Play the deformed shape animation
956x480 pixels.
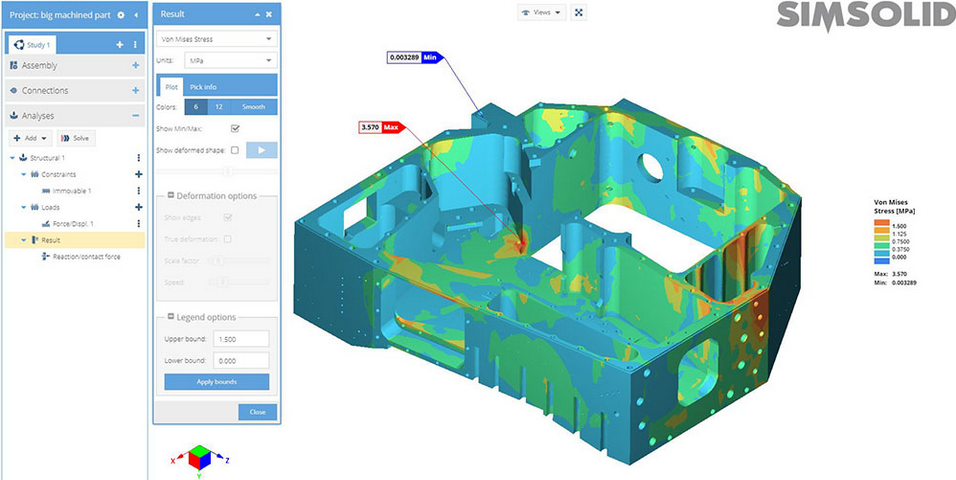pos(261,150)
